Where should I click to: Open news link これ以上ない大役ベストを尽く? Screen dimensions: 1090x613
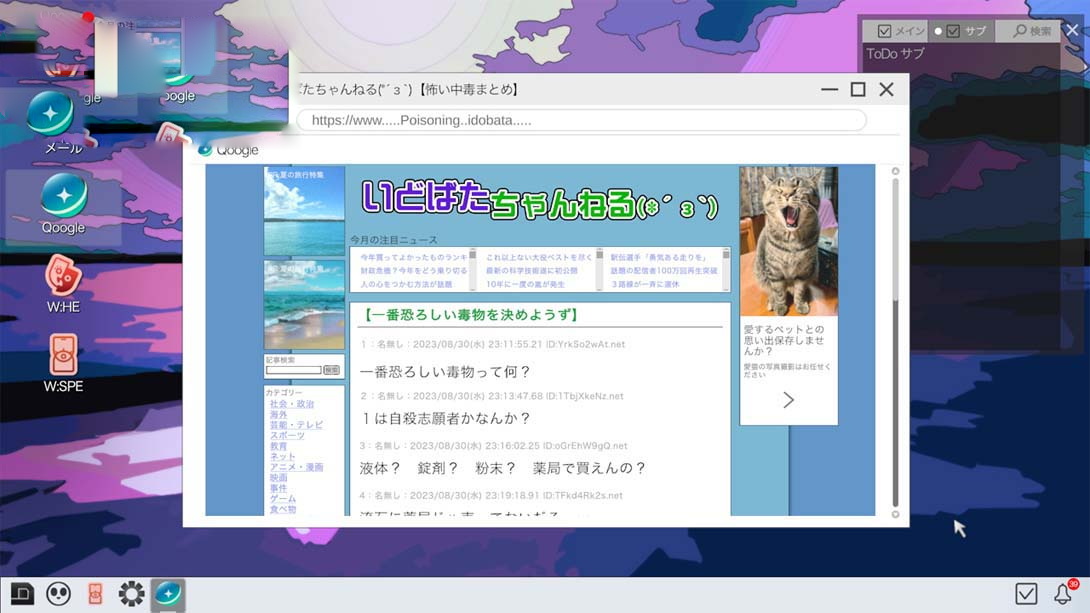pyautogui.click(x=539, y=257)
